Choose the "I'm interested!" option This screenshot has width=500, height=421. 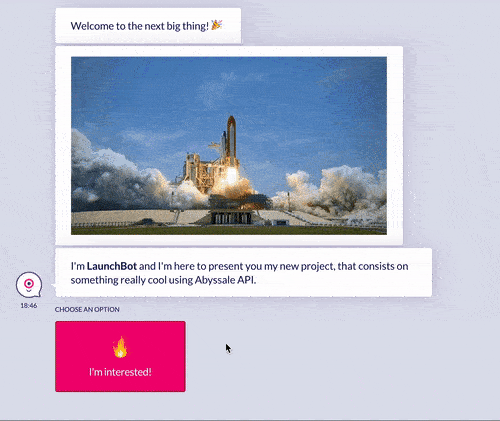point(120,356)
